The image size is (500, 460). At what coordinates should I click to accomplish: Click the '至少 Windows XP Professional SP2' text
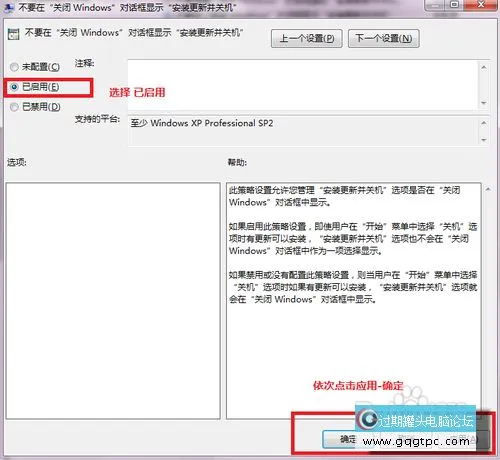(x=202, y=123)
